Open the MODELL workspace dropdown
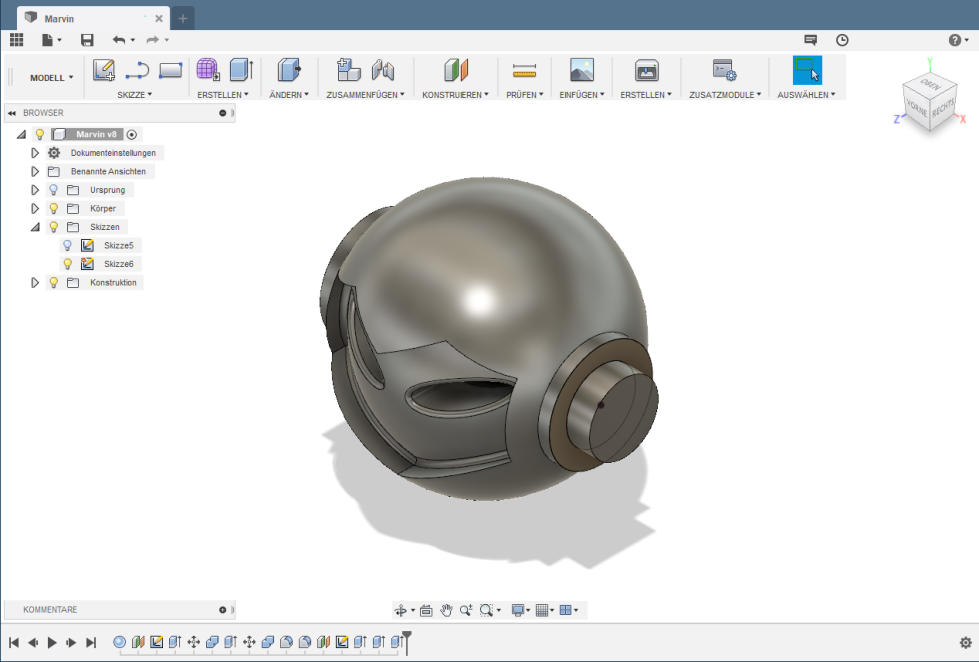This screenshot has width=979, height=662. pyautogui.click(x=51, y=78)
